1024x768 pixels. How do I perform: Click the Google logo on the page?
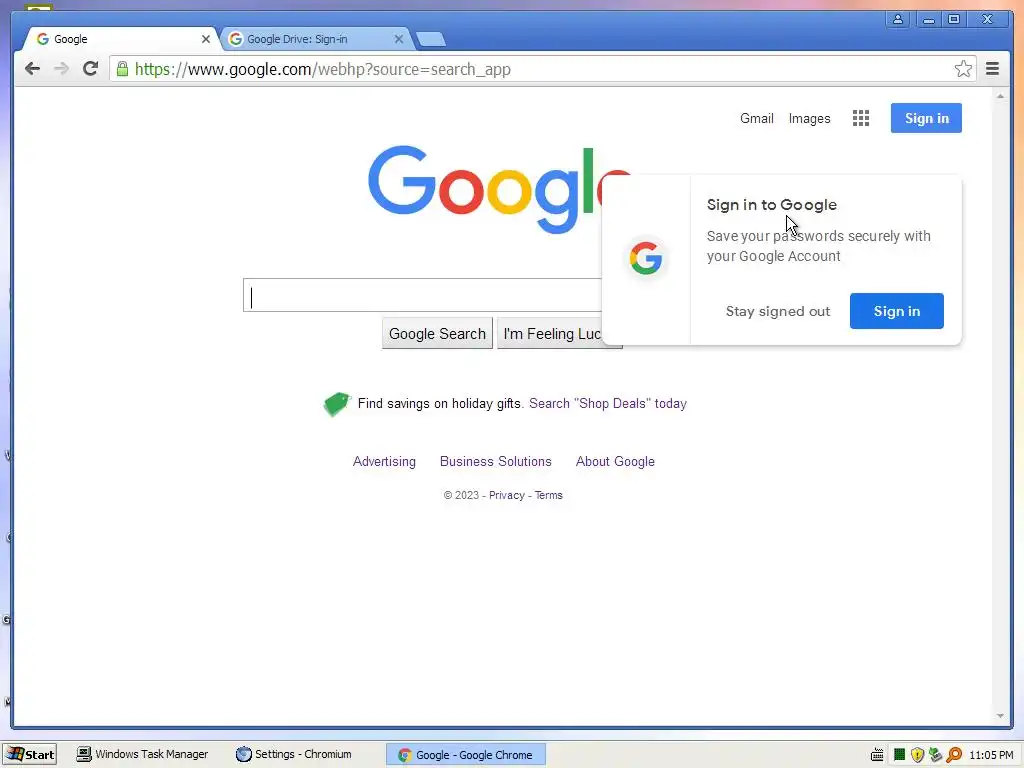500,188
